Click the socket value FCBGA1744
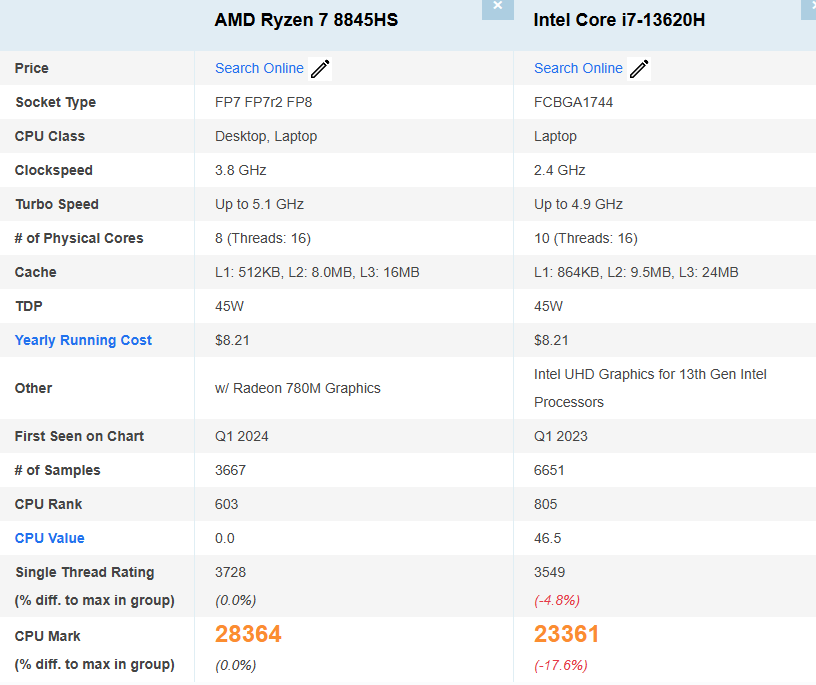 tap(573, 102)
